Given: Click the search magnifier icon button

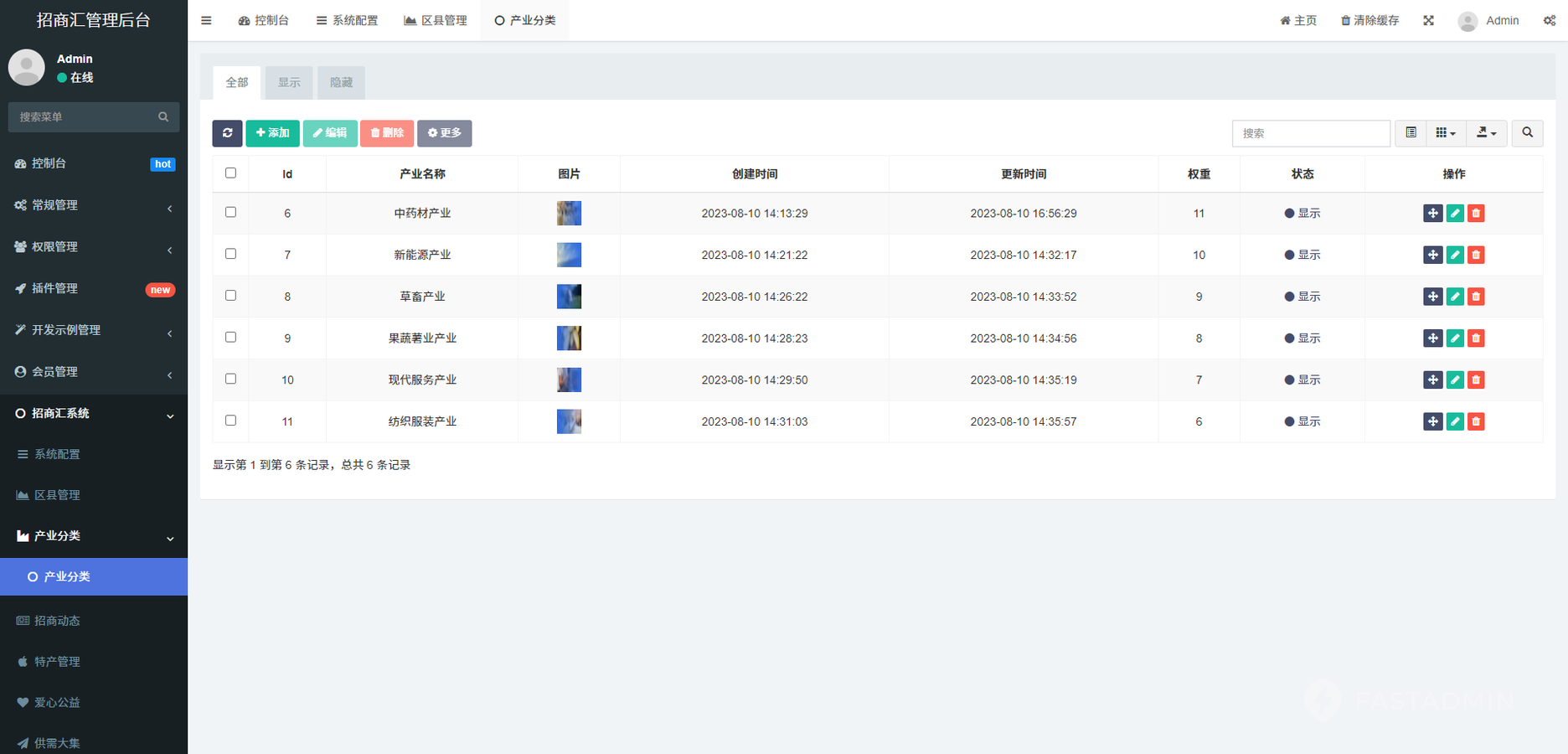Looking at the screenshot, I should click(1527, 133).
